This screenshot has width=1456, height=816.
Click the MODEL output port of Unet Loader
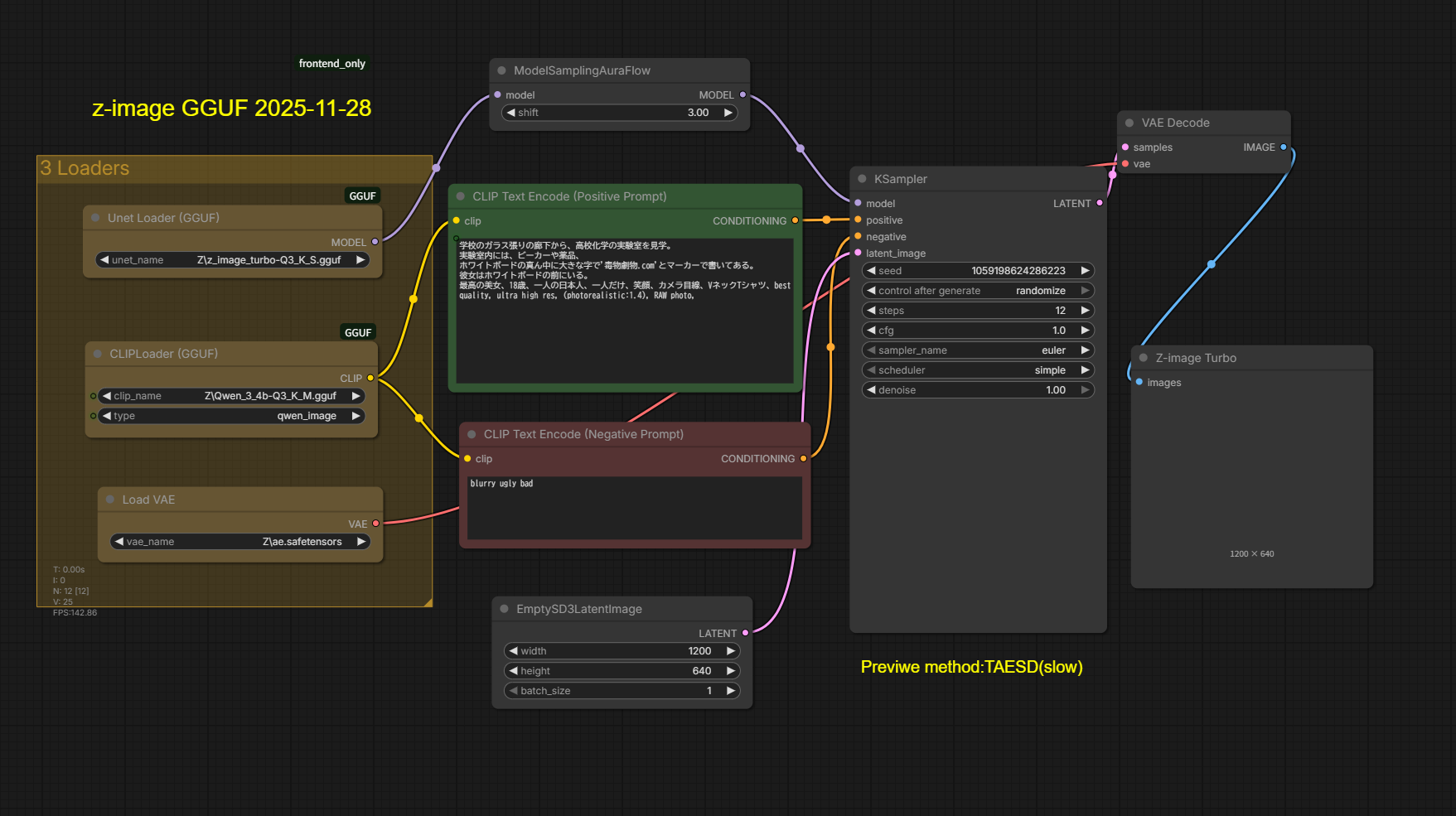point(375,242)
